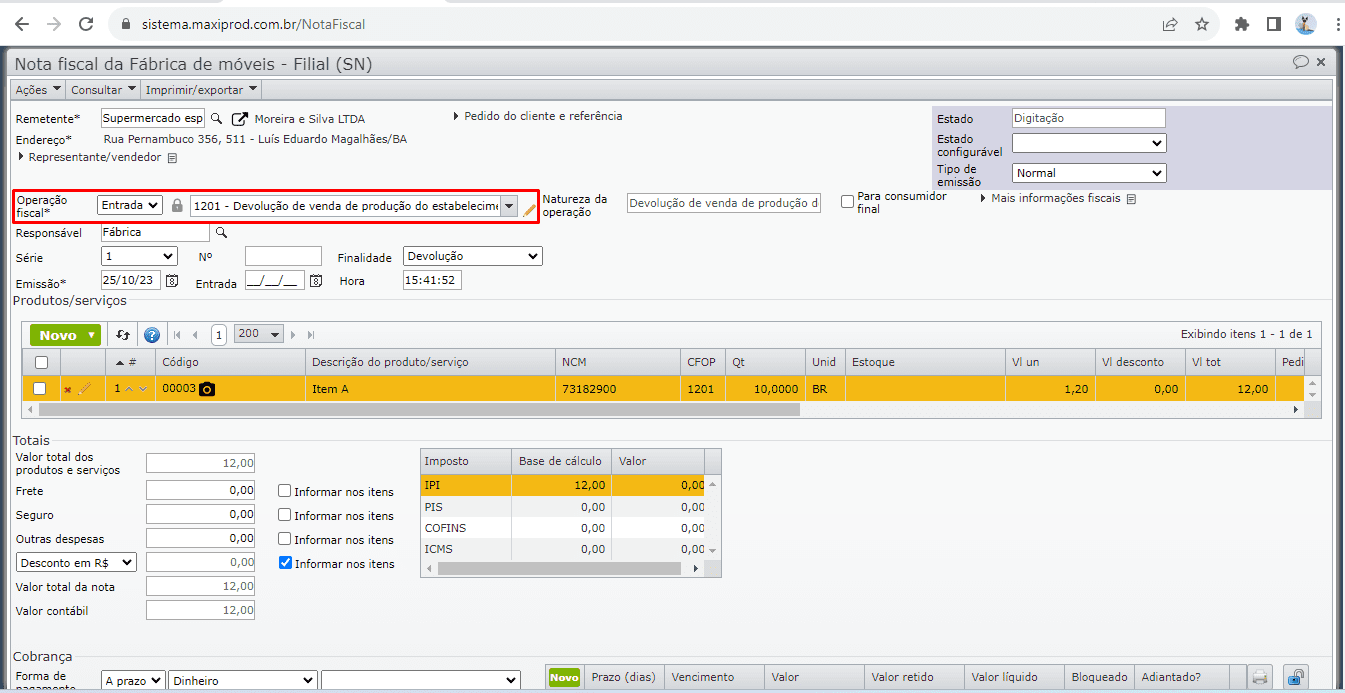Viewport: 1345px width, 693px height.
Task: Move Item A row down arrow
Action: [143, 389]
